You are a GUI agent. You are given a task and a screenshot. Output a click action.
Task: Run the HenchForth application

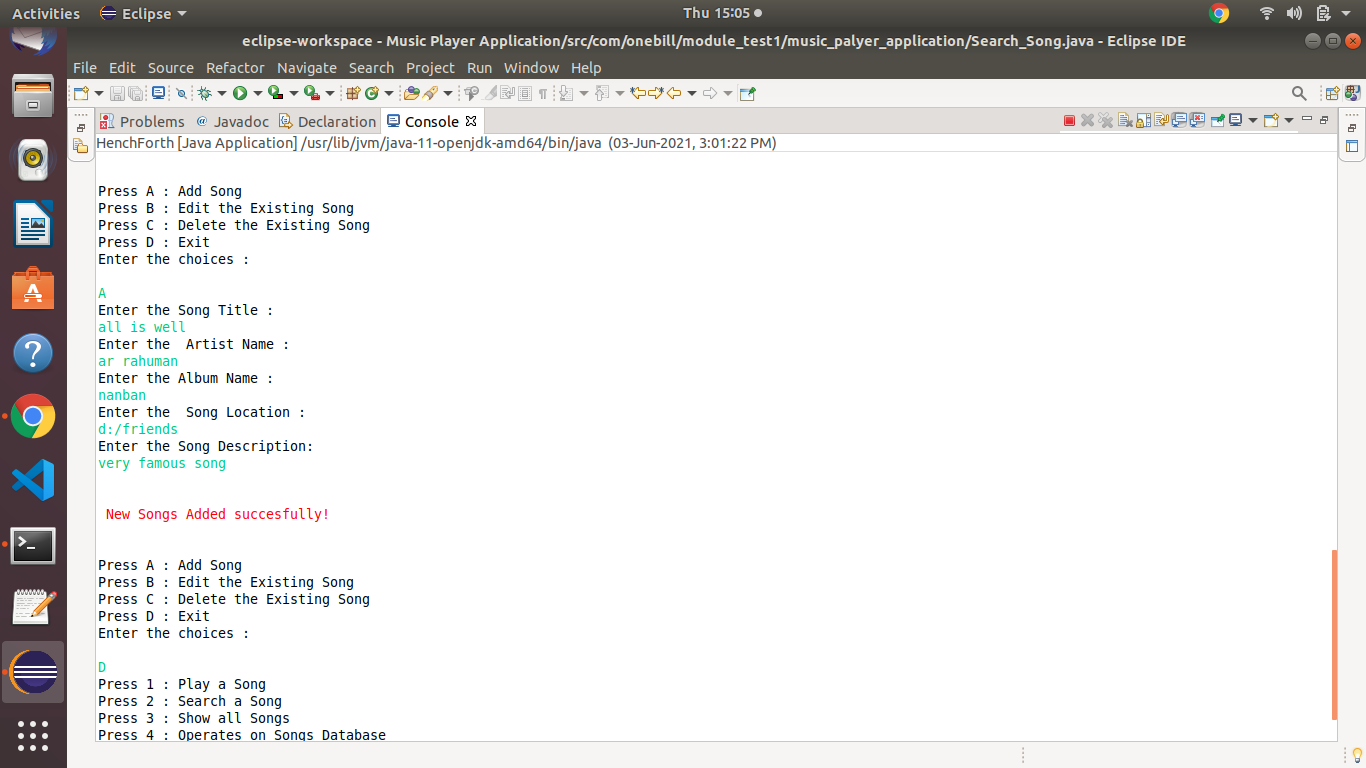(x=240, y=92)
